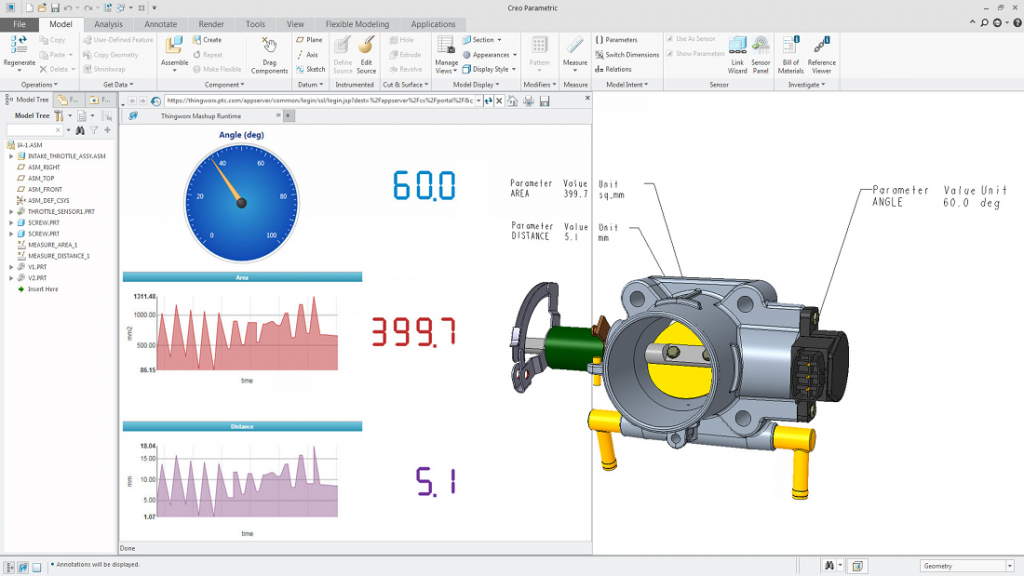
Task: Click the Model Tree search field
Action: coord(34,131)
